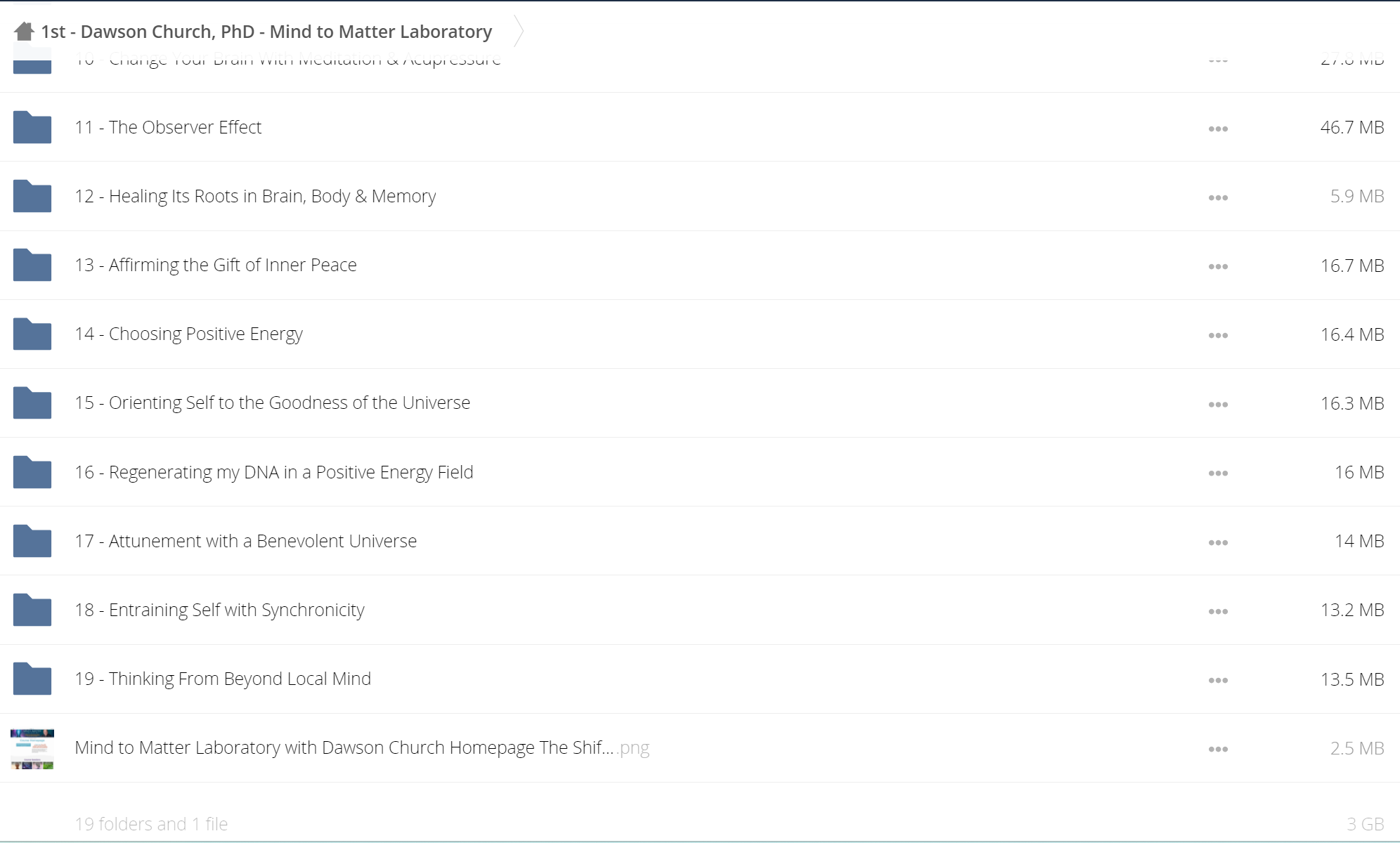Viewport: 1400px width, 843px height.
Task: Open 18 - Entraining Self with Synchronicity
Action: click(219, 610)
